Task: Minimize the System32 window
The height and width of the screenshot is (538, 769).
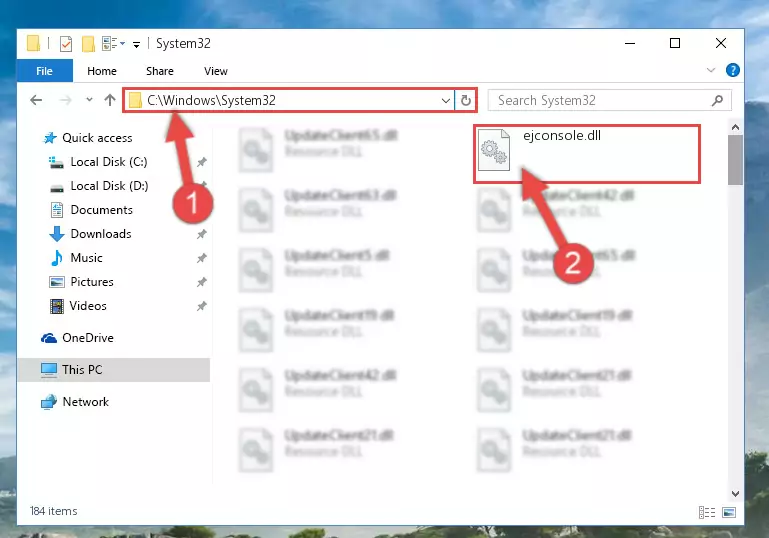Action: (630, 44)
